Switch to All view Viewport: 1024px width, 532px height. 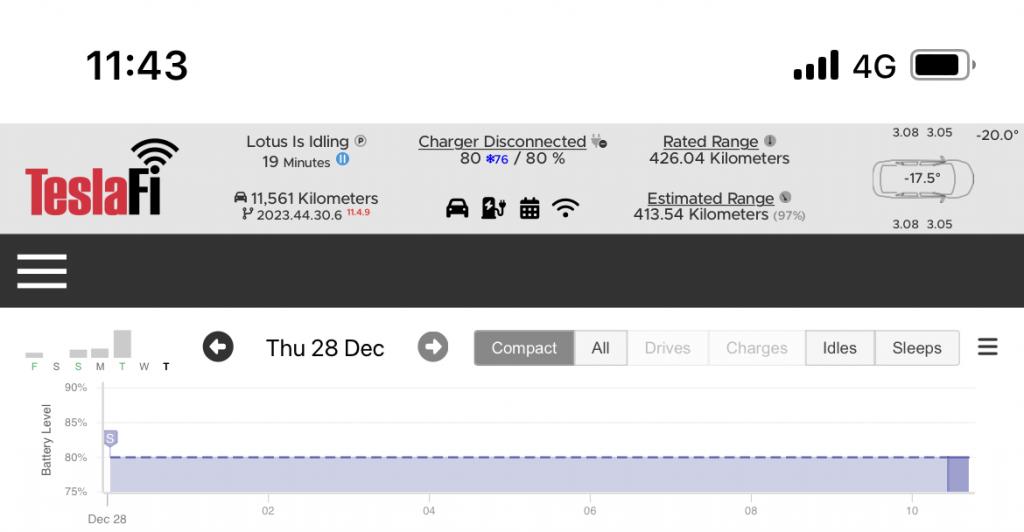pyautogui.click(x=600, y=348)
